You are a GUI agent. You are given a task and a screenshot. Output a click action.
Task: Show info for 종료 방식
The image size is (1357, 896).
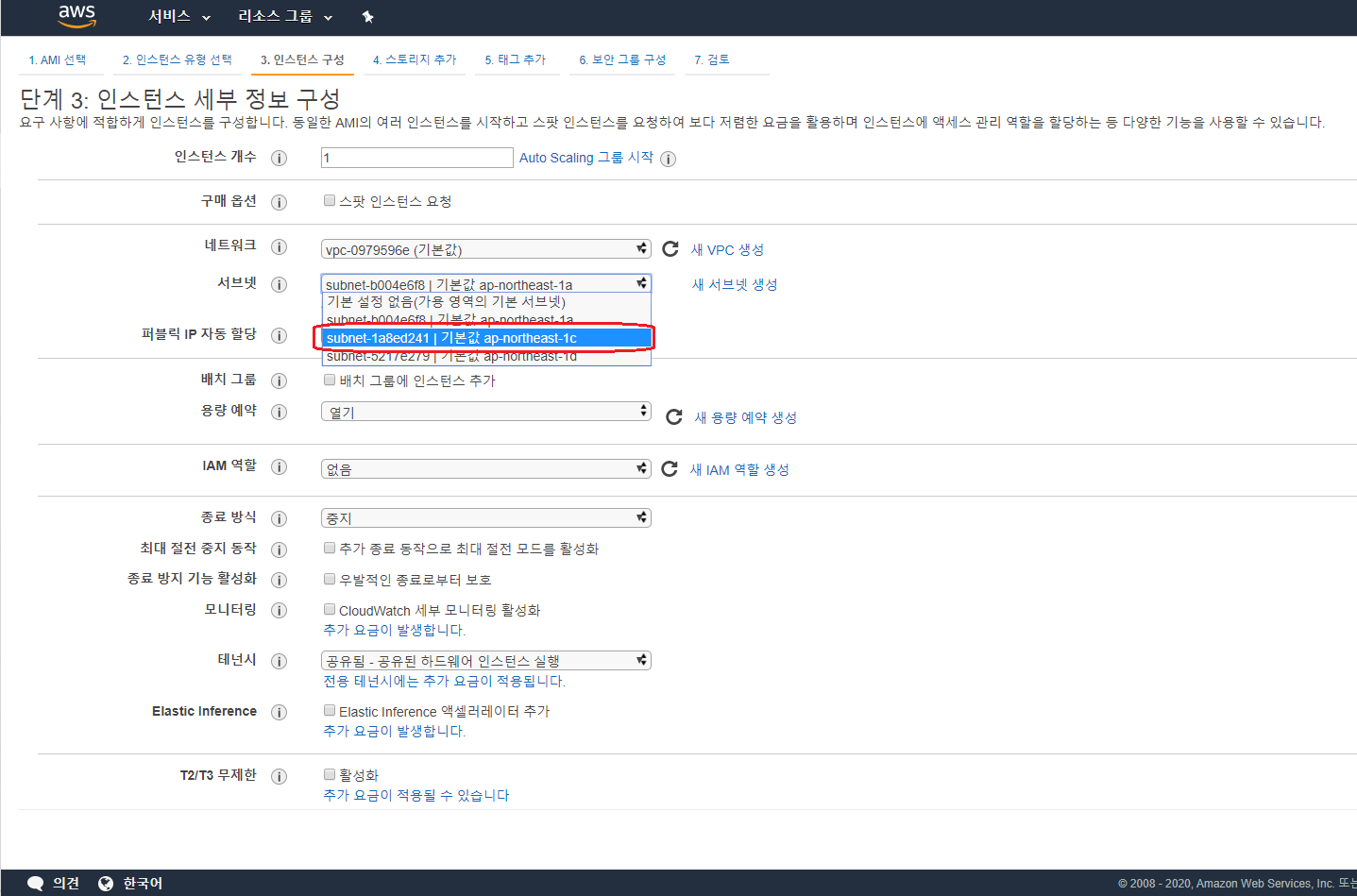click(x=280, y=518)
